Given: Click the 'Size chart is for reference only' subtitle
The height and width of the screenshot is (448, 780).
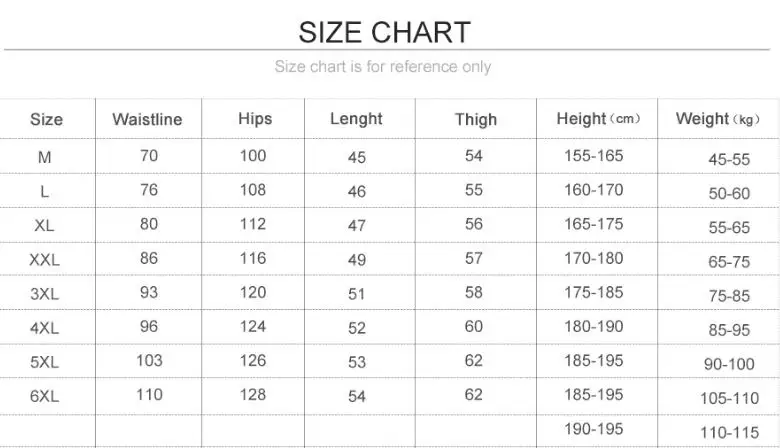Looking at the screenshot, I should pos(383,67).
